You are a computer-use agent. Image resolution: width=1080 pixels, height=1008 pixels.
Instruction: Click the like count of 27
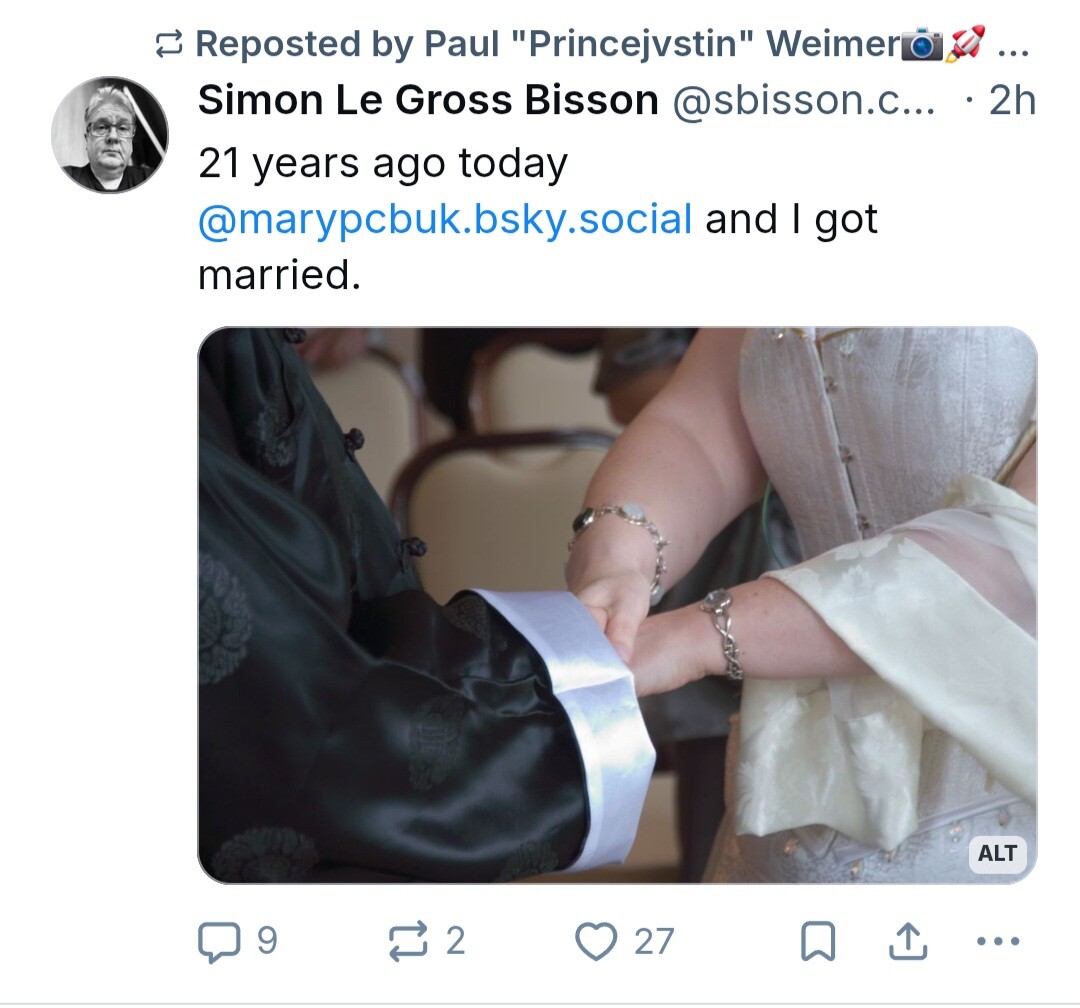coord(654,942)
